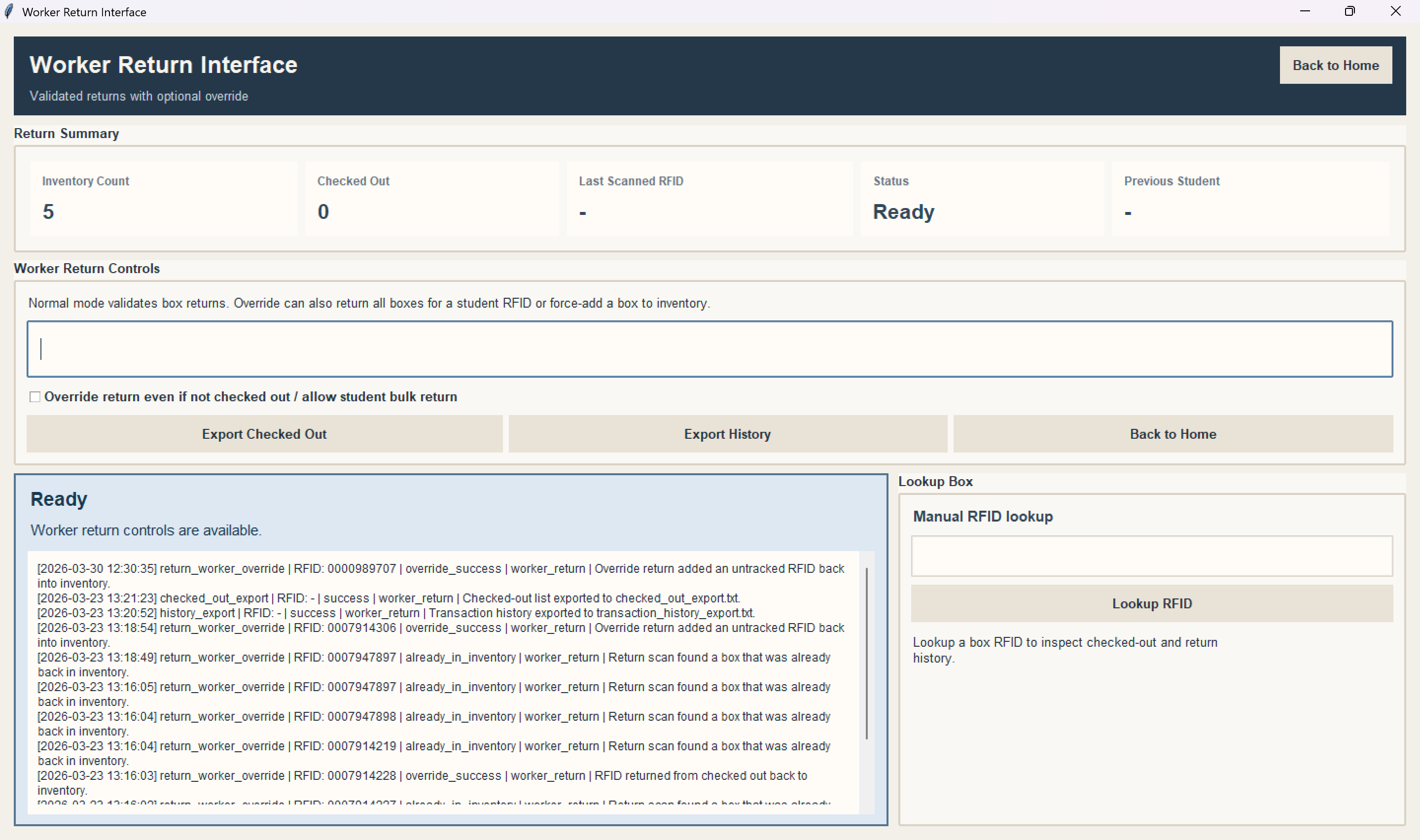Select the 13:16:03 log entry for RFID 0007914228

point(422,783)
